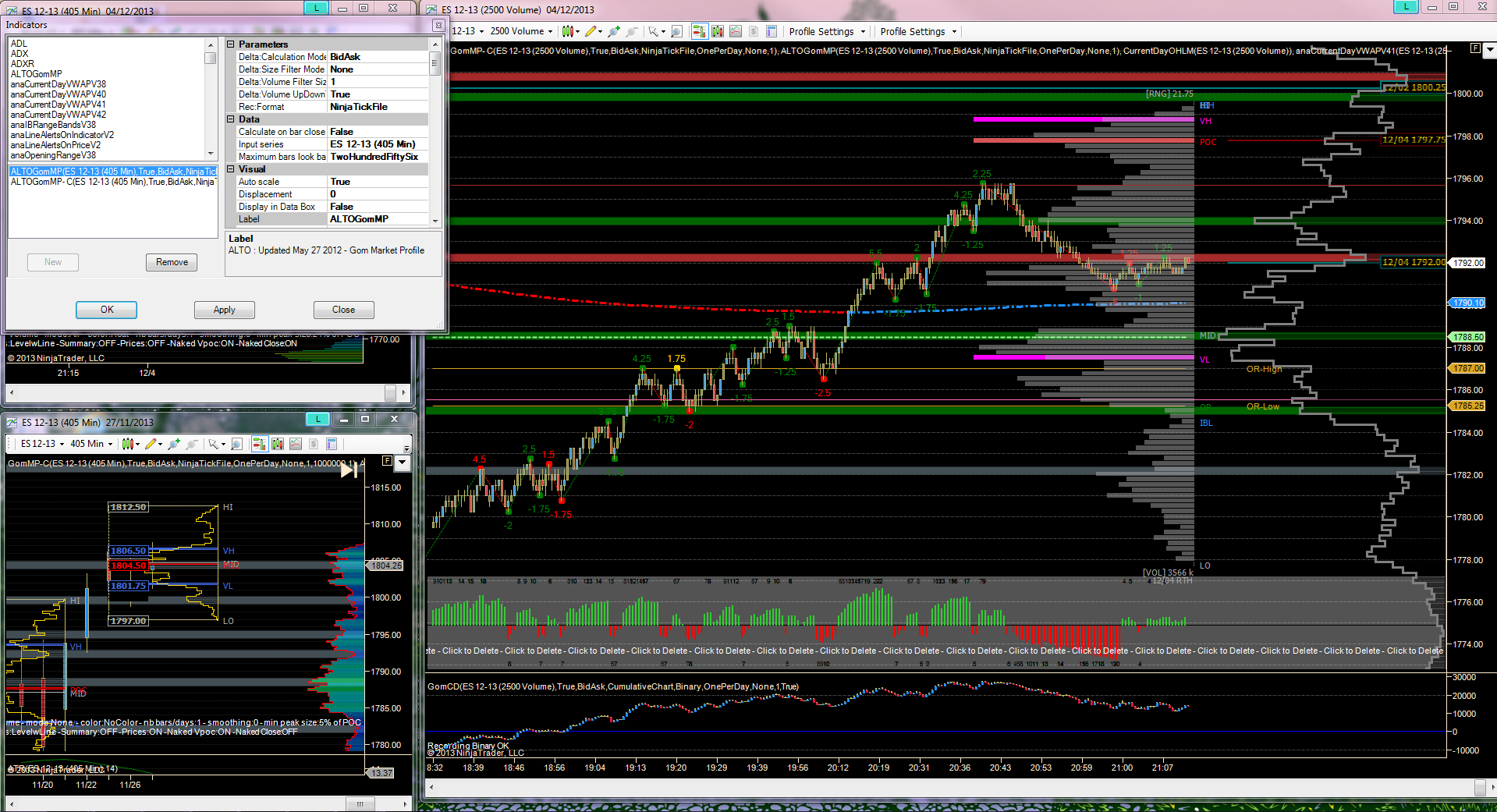Viewport: 1497px width, 812px height.
Task: Open the arrow dropdown beside F on 2500 Volume chart
Action: click(x=1489, y=49)
